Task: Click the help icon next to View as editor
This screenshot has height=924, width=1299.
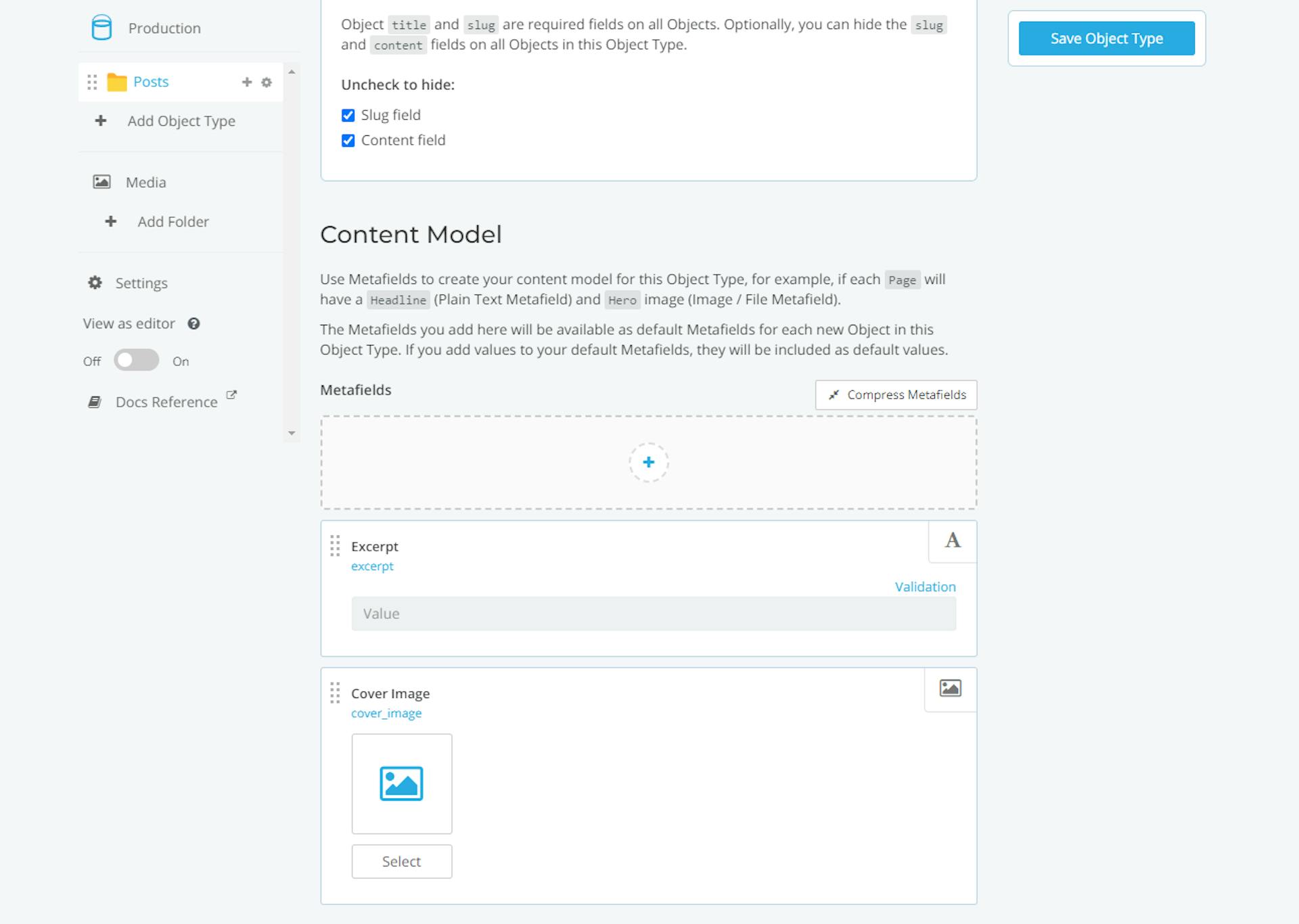Action: [194, 324]
